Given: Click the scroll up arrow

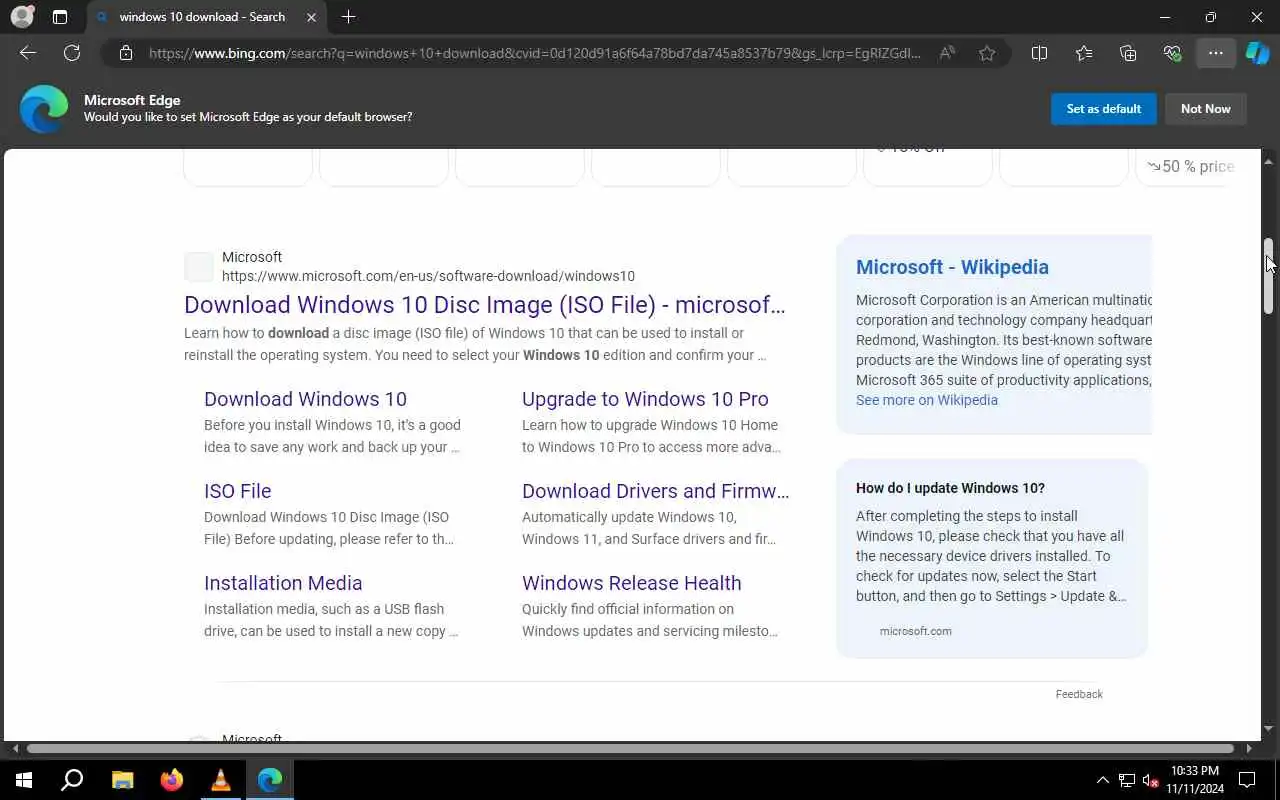Looking at the screenshot, I should point(1268,161).
